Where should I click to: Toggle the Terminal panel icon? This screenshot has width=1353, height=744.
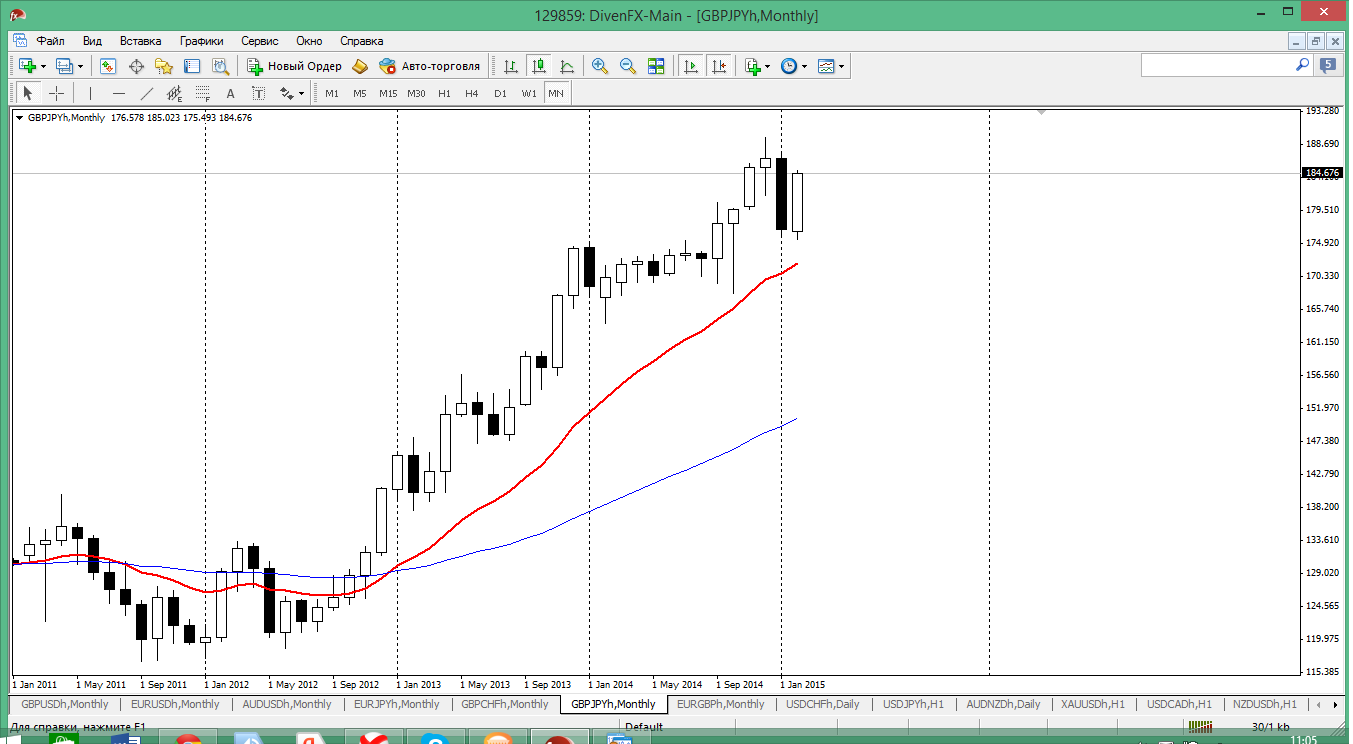(x=192, y=66)
